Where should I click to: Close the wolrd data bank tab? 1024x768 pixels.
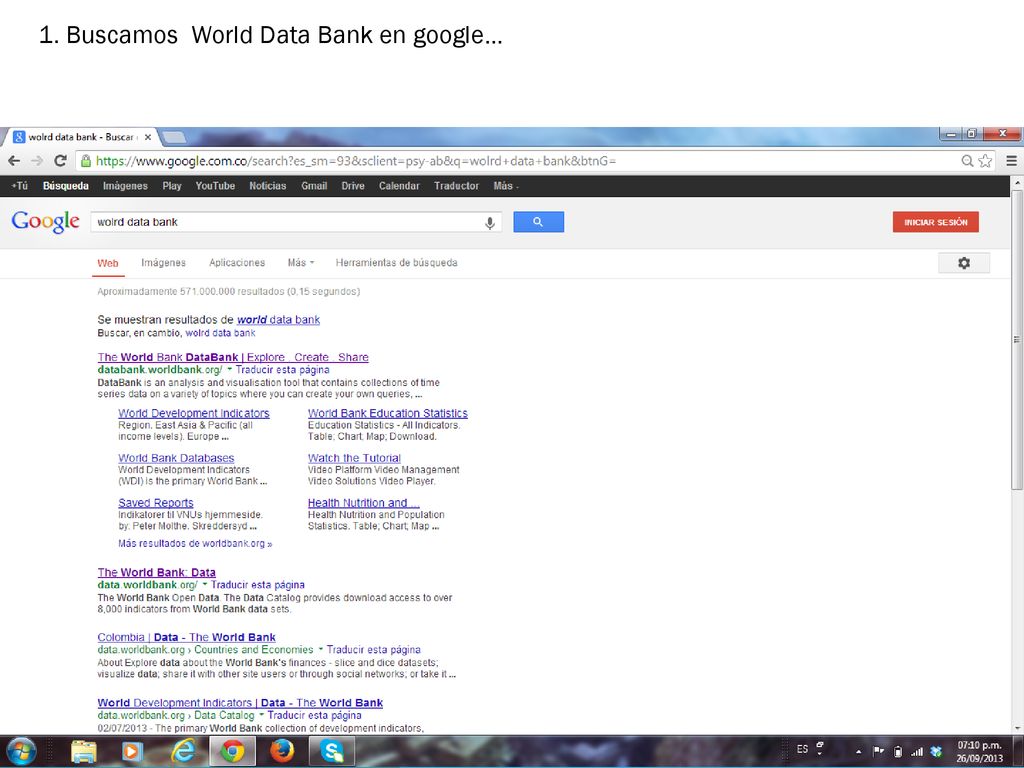148,137
